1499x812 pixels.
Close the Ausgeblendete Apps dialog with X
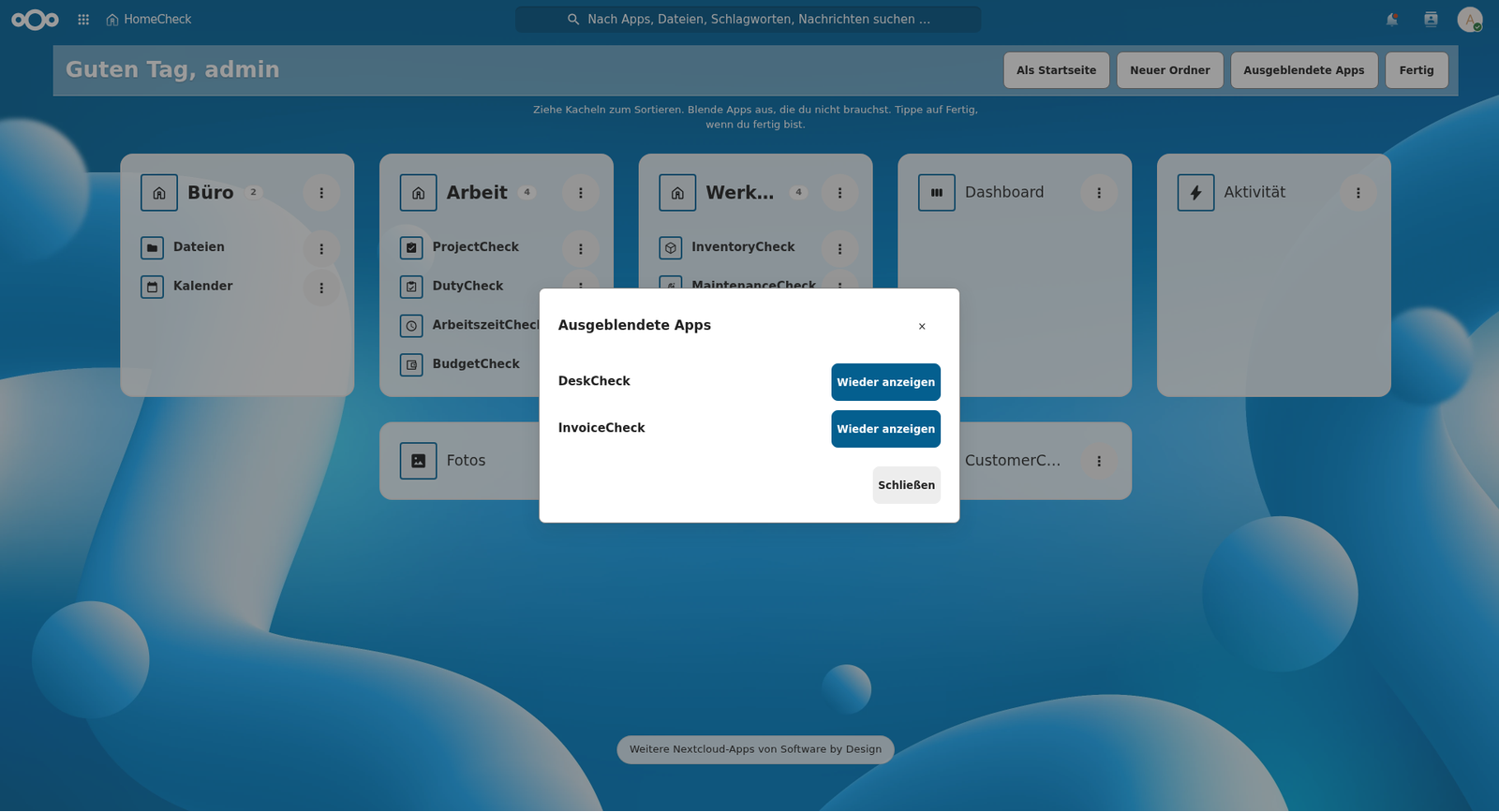coord(922,327)
